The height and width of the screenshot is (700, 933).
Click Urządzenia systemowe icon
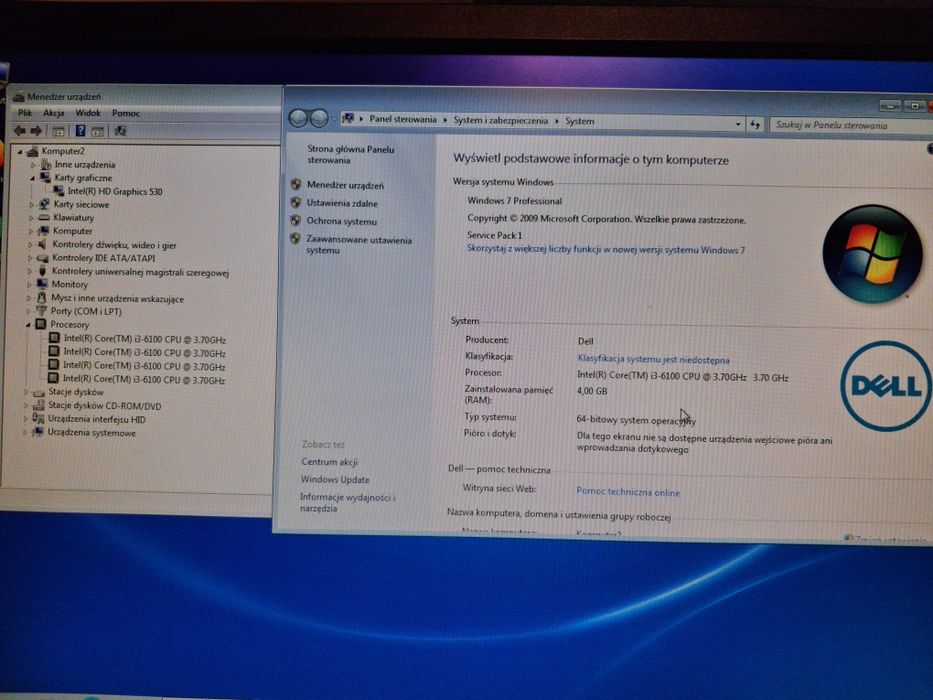(x=37, y=432)
